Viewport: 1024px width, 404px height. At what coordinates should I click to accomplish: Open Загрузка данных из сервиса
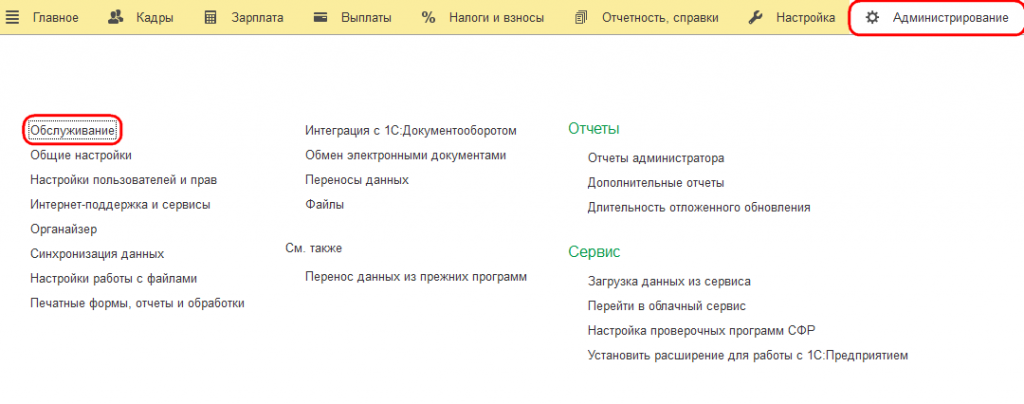(669, 281)
